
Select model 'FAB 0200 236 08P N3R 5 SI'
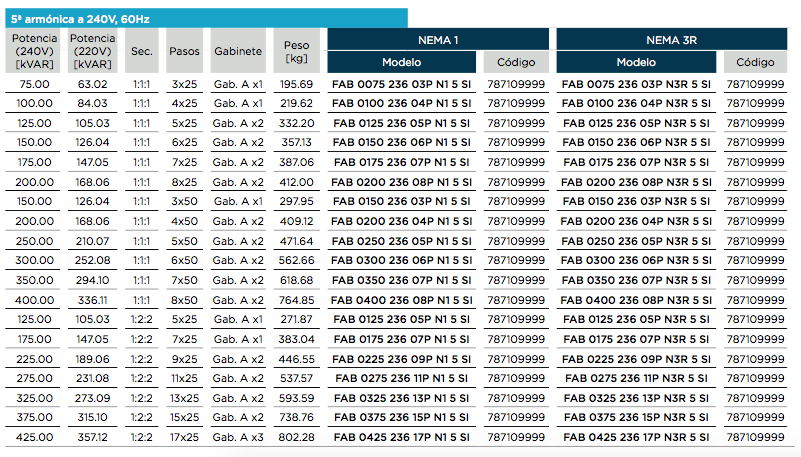[636, 182]
